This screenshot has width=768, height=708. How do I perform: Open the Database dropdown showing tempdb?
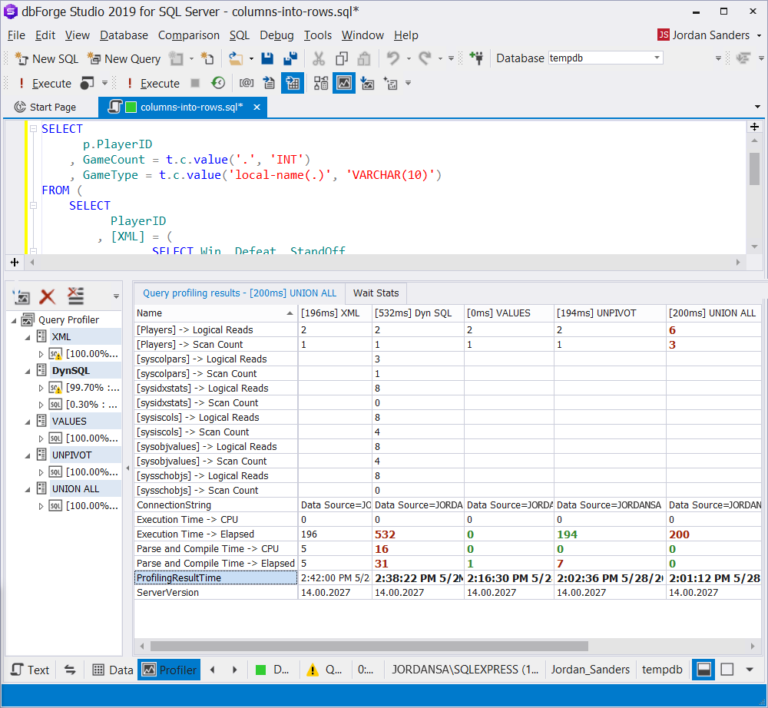pos(605,58)
